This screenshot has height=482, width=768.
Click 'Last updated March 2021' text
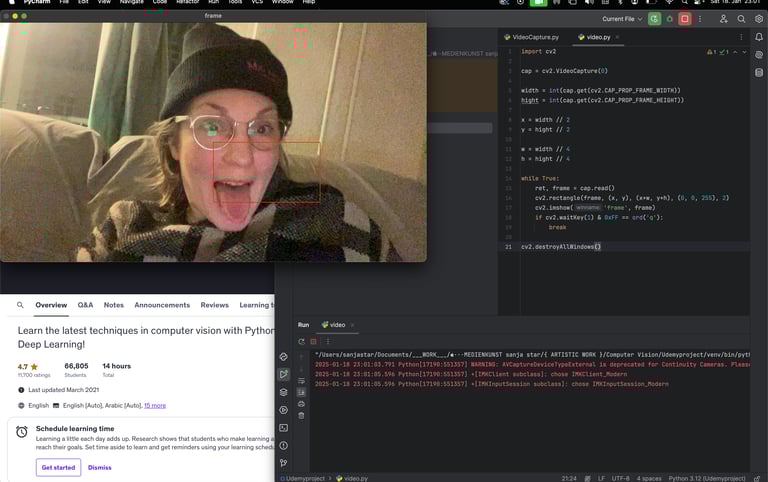[64, 390]
